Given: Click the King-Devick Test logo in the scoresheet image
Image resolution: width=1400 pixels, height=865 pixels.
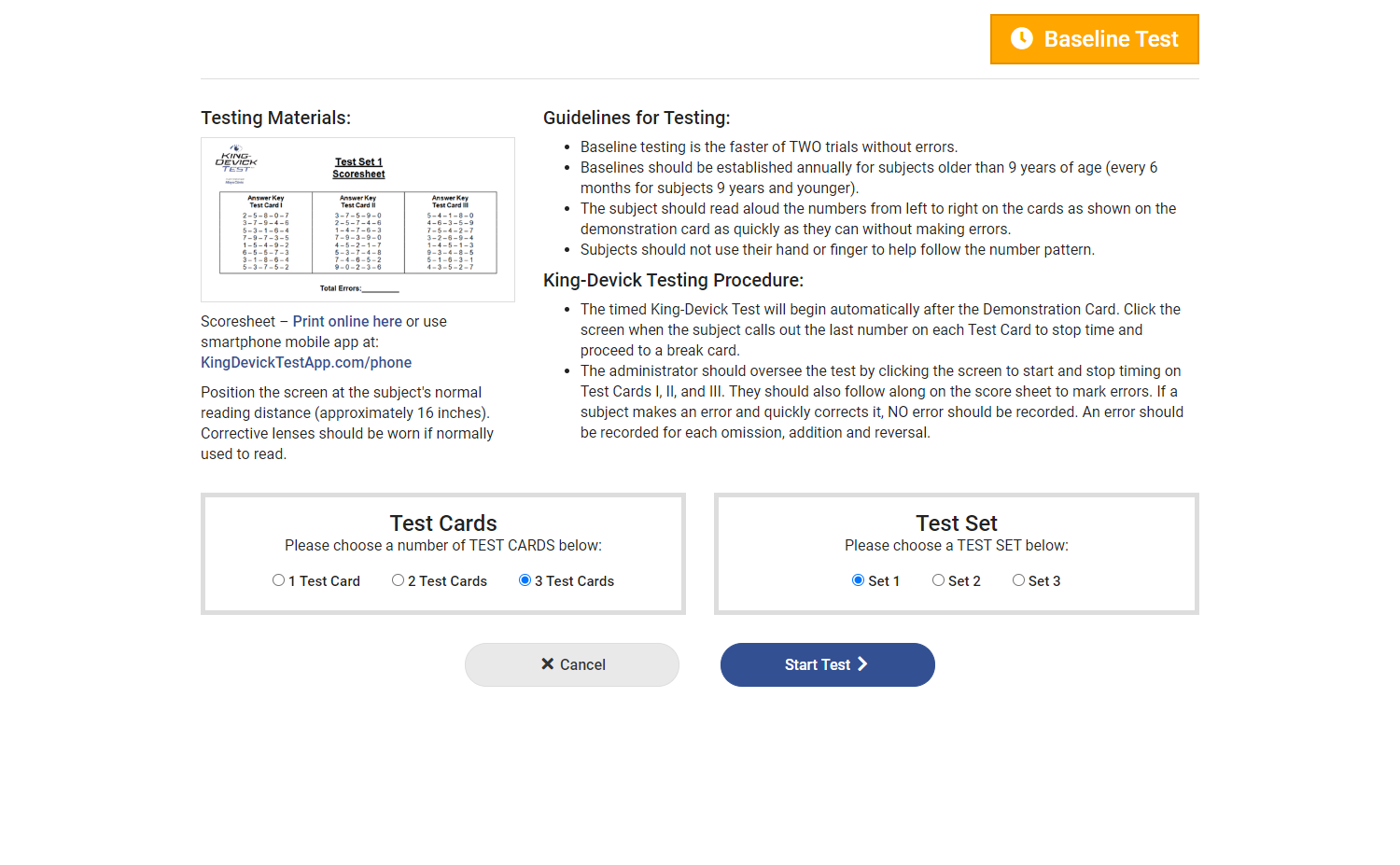Looking at the screenshot, I should 236,160.
